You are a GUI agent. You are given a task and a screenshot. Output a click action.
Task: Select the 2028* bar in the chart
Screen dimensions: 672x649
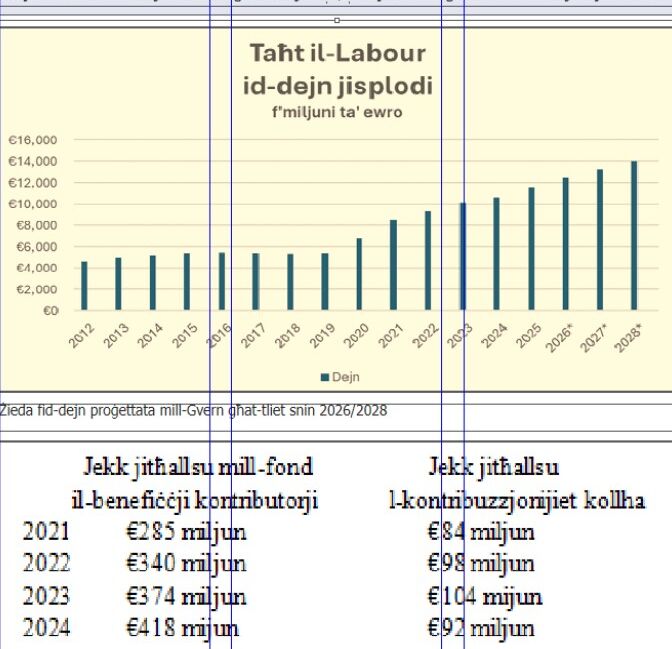click(633, 236)
